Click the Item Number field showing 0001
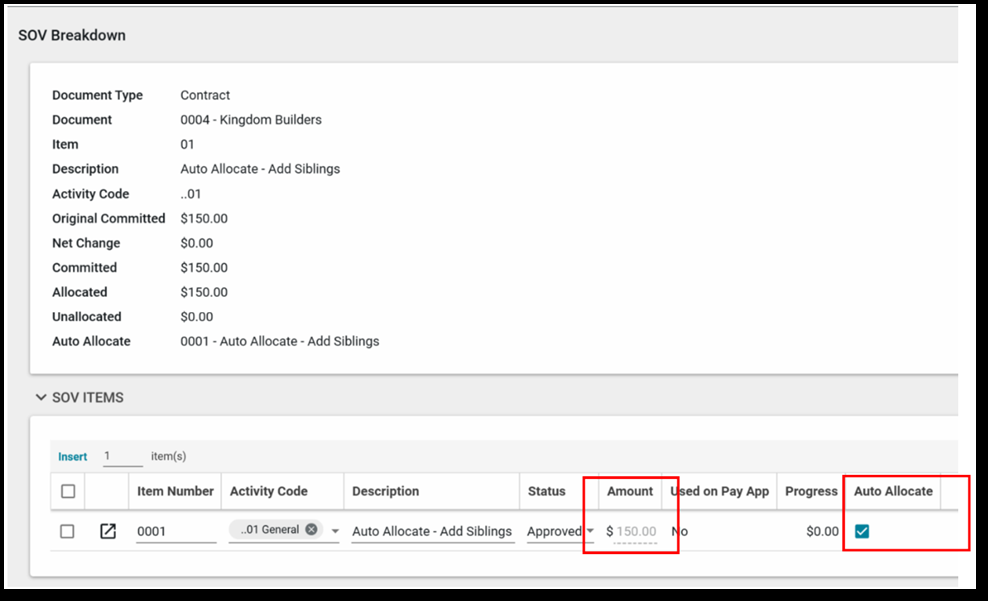This screenshot has width=988, height=601. [x=175, y=531]
